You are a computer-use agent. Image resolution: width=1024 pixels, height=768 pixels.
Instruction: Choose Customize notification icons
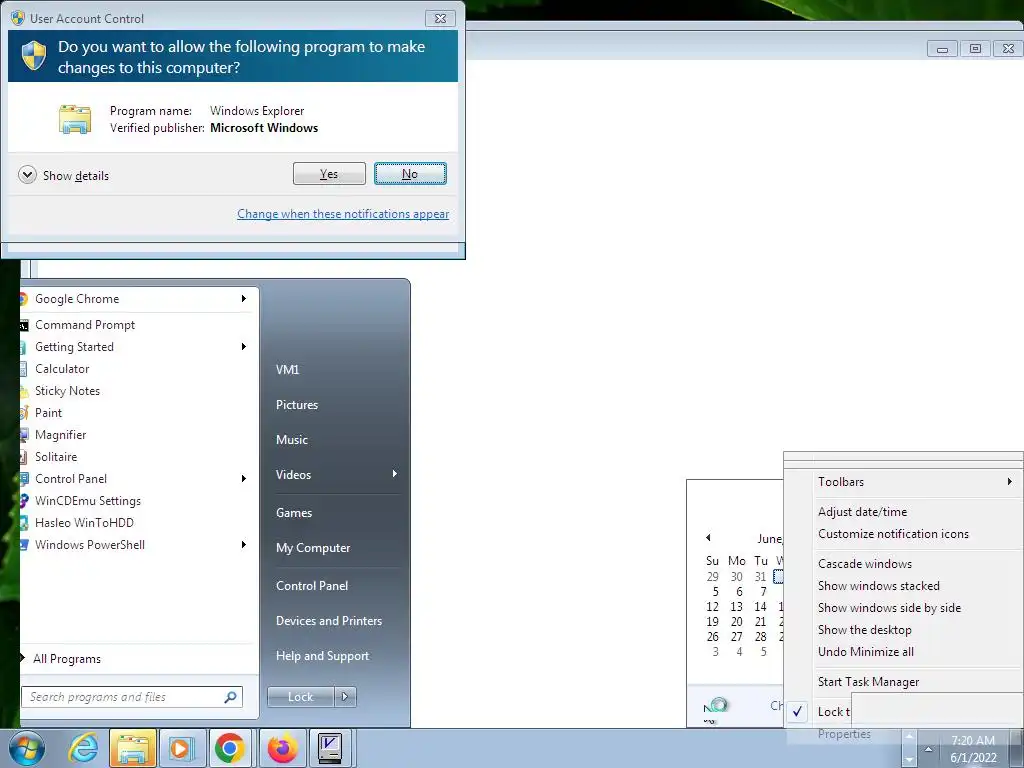click(x=893, y=534)
